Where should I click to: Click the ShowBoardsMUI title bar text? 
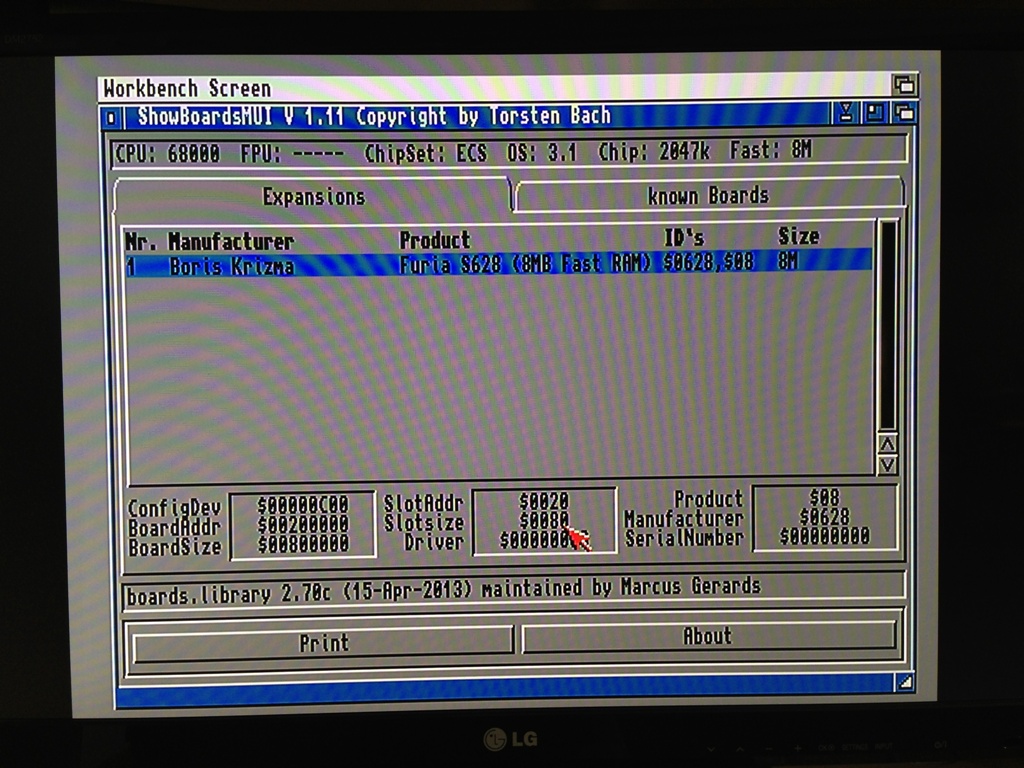click(374, 116)
